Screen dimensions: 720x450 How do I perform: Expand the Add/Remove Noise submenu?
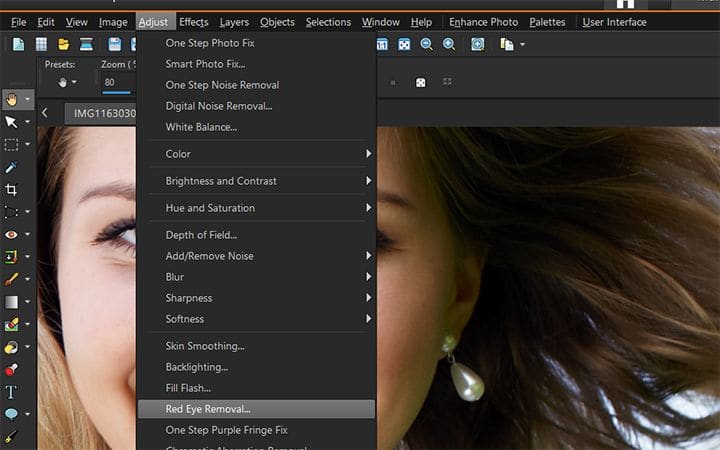click(256, 256)
